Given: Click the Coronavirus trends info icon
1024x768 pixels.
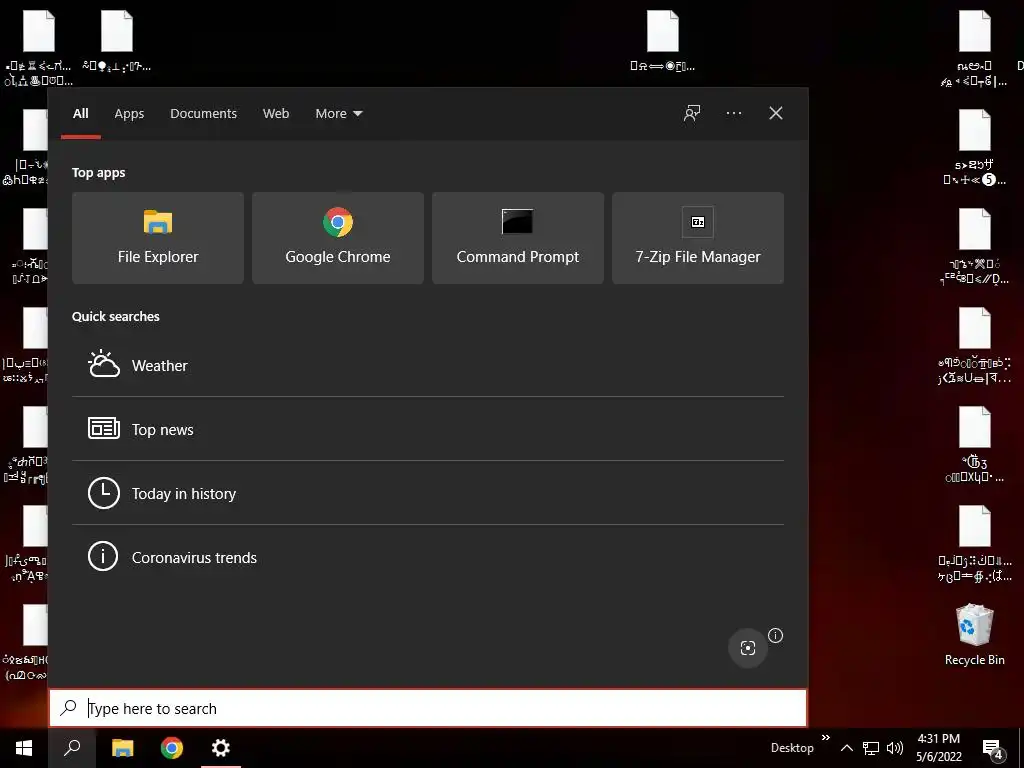Looking at the screenshot, I should pos(103,556).
